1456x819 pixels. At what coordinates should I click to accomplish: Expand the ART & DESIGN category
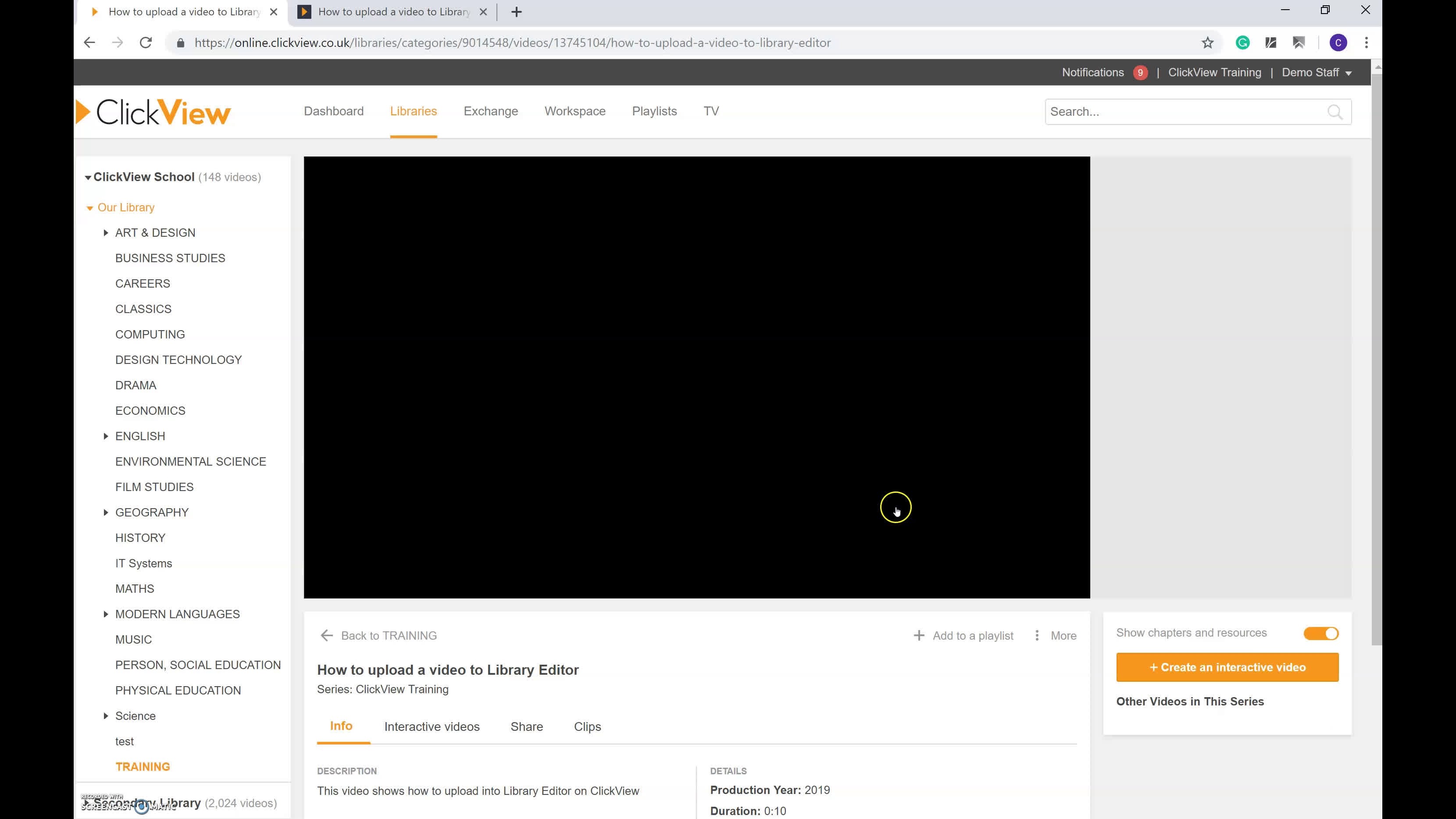coord(106,232)
